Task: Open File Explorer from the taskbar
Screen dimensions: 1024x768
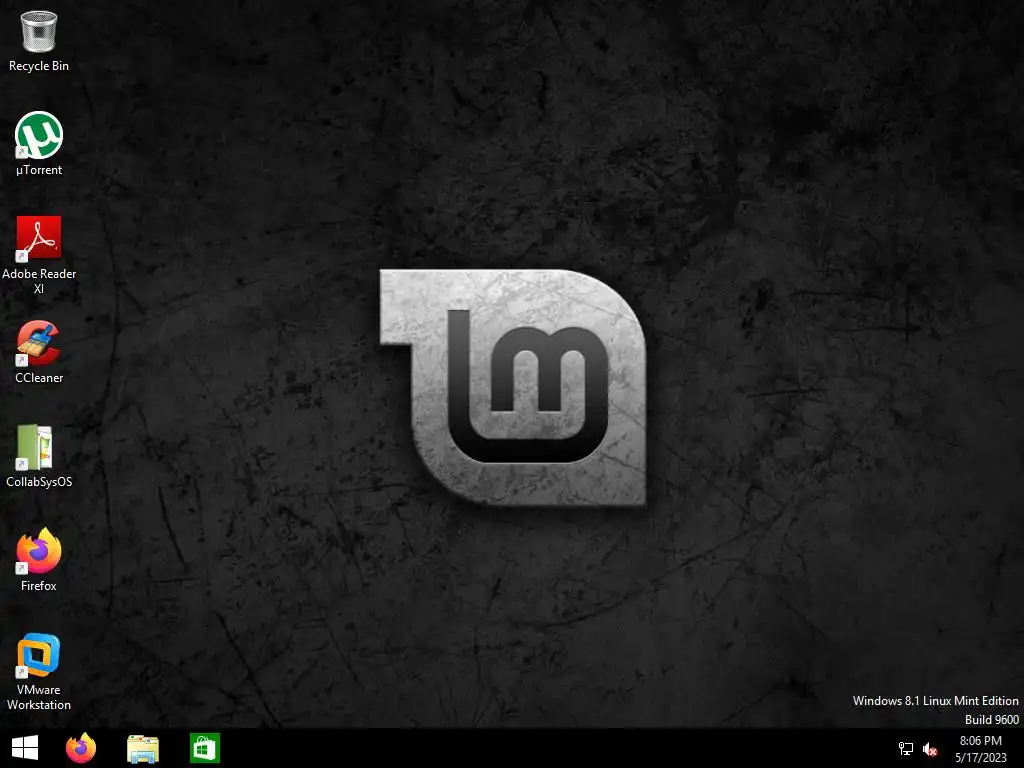Action: 142,748
